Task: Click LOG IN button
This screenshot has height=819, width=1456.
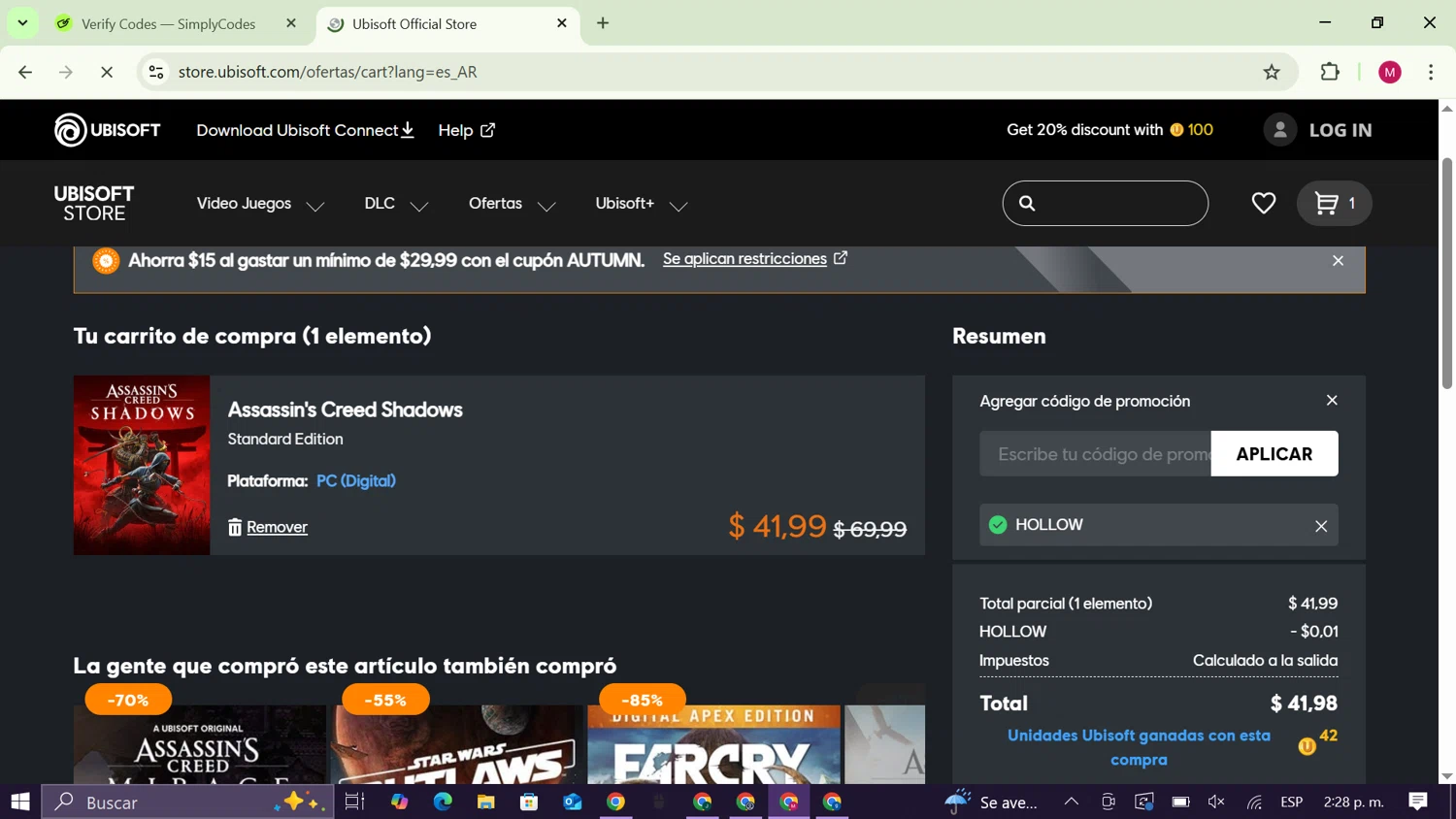Action: (x=1340, y=130)
